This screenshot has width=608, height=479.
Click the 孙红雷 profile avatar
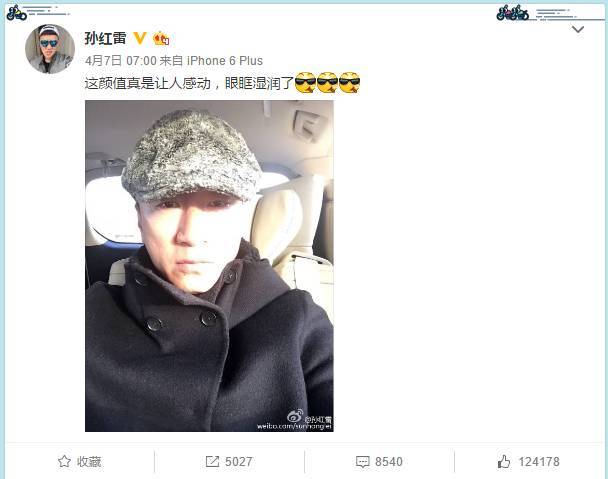click(x=50, y=49)
